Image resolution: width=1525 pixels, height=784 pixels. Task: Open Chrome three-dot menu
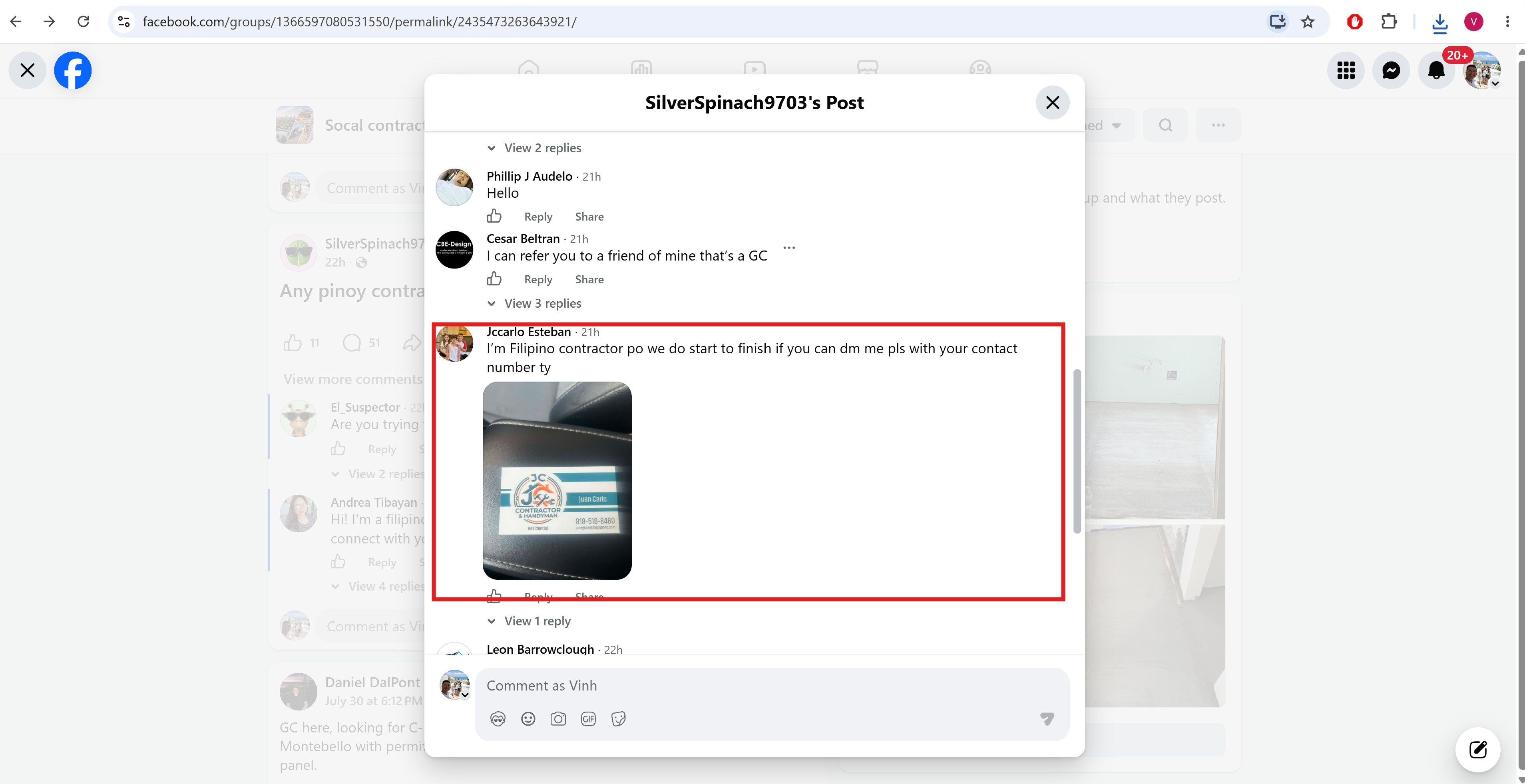click(1507, 22)
